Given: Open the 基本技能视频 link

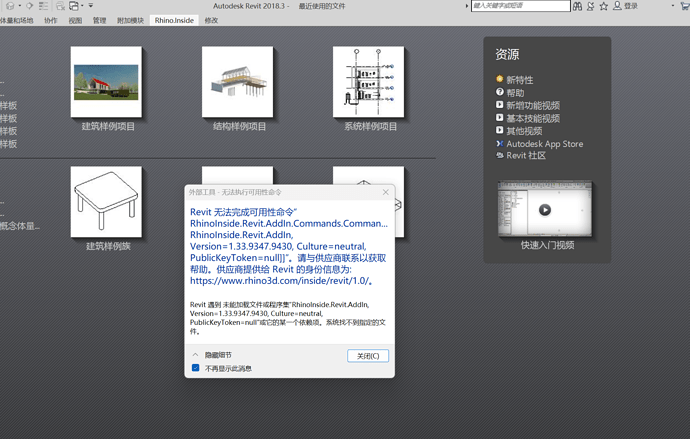Looking at the screenshot, I should (x=532, y=118).
